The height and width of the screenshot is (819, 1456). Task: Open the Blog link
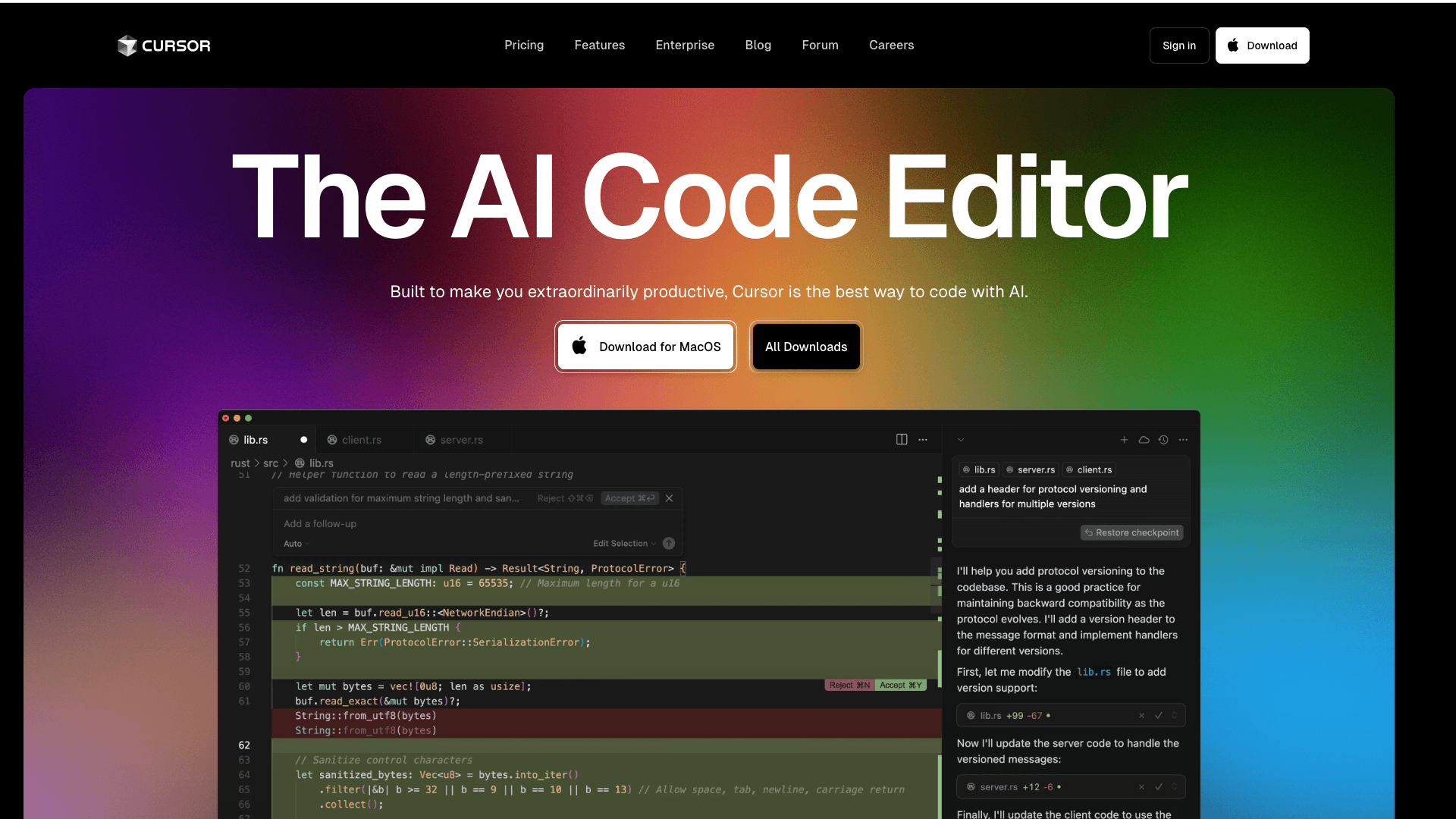(x=758, y=45)
